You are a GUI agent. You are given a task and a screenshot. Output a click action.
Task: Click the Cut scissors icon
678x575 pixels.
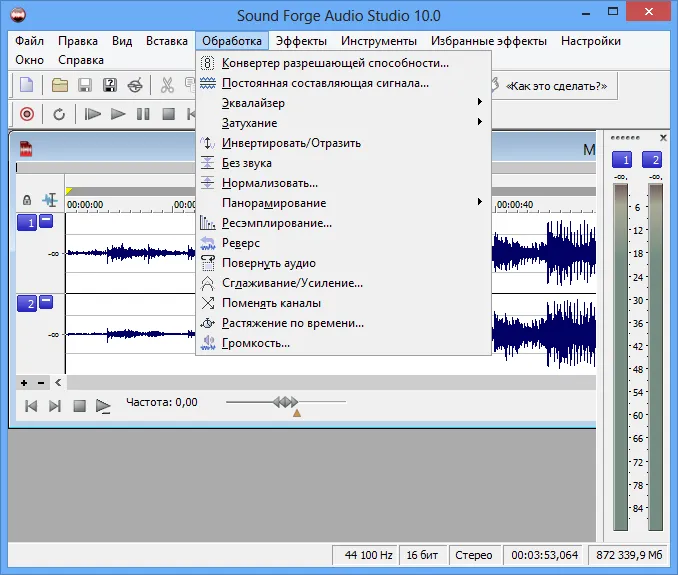(x=166, y=85)
